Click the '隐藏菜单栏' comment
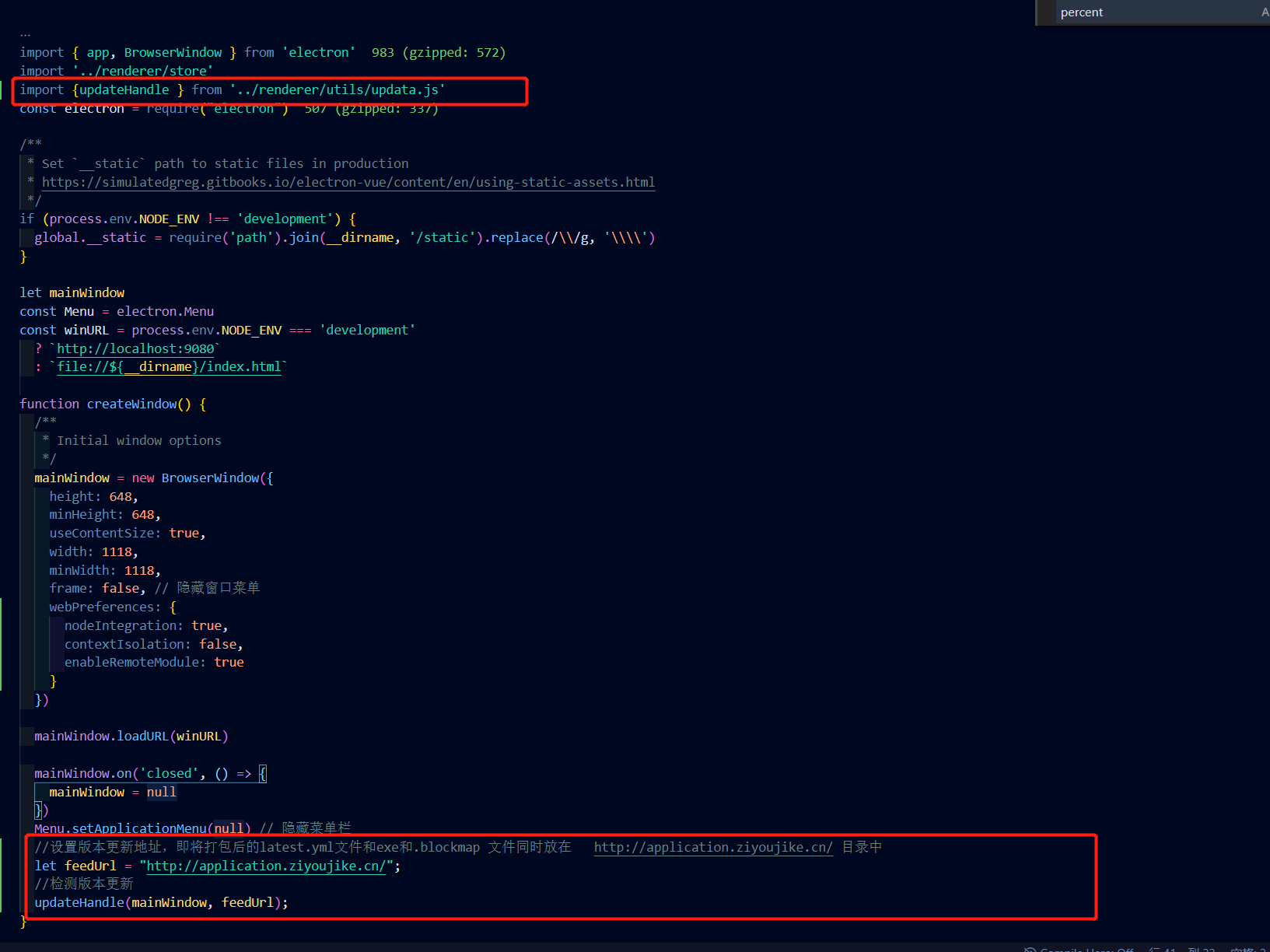This screenshot has width=1270, height=952. (x=306, y=828)
